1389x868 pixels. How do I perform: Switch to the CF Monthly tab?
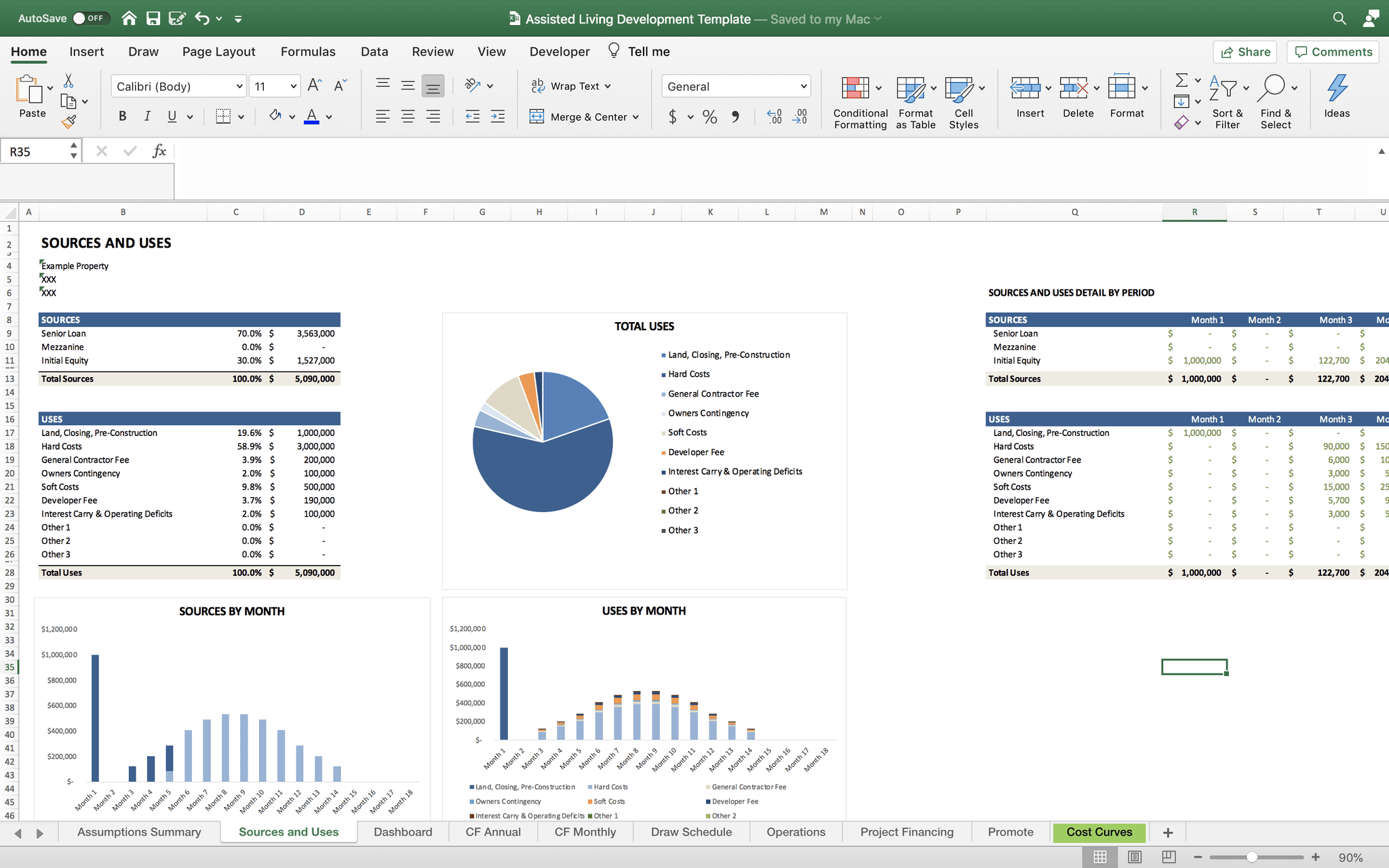584,832
